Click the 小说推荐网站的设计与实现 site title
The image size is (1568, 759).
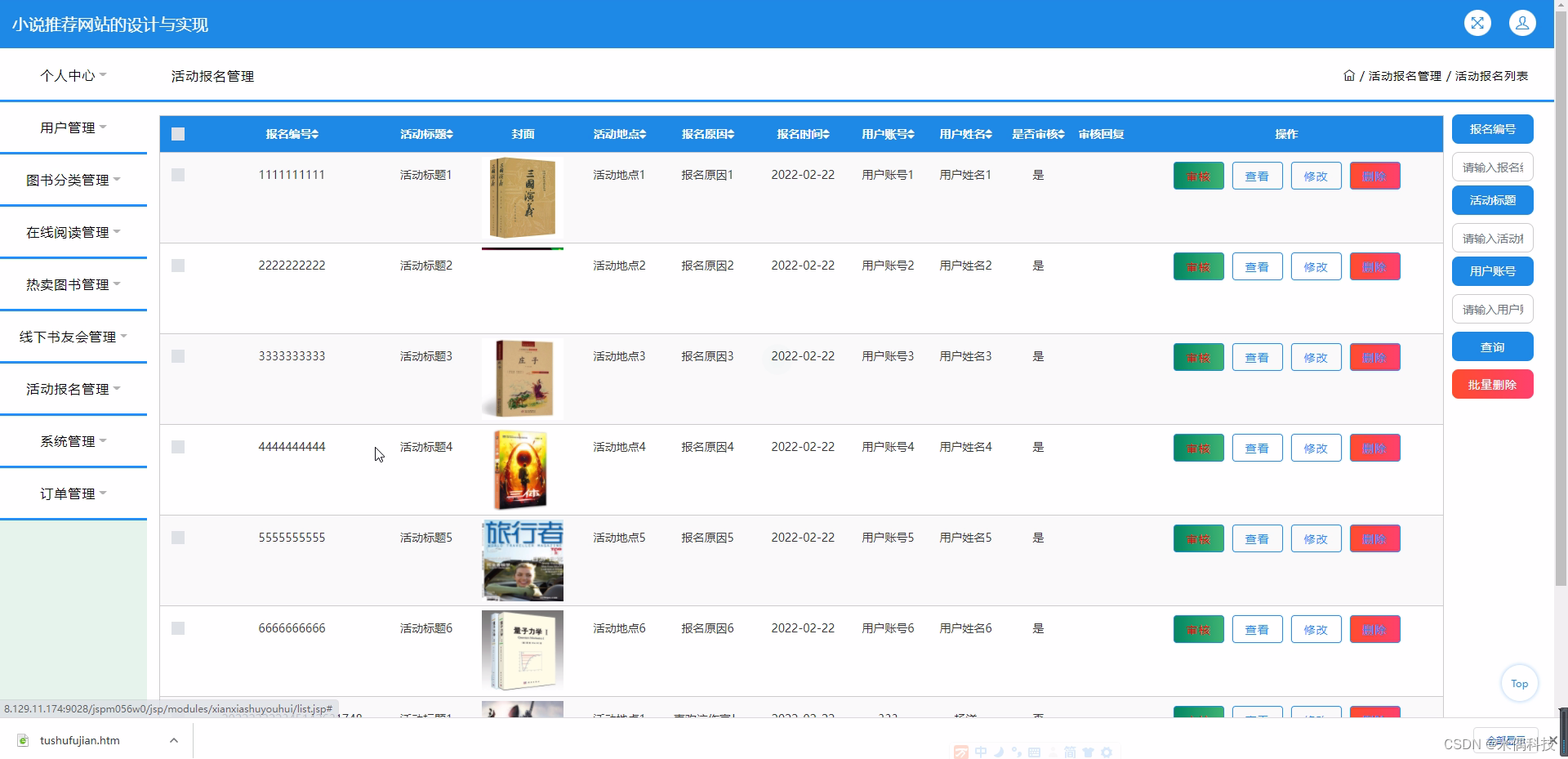pos(110,25)
